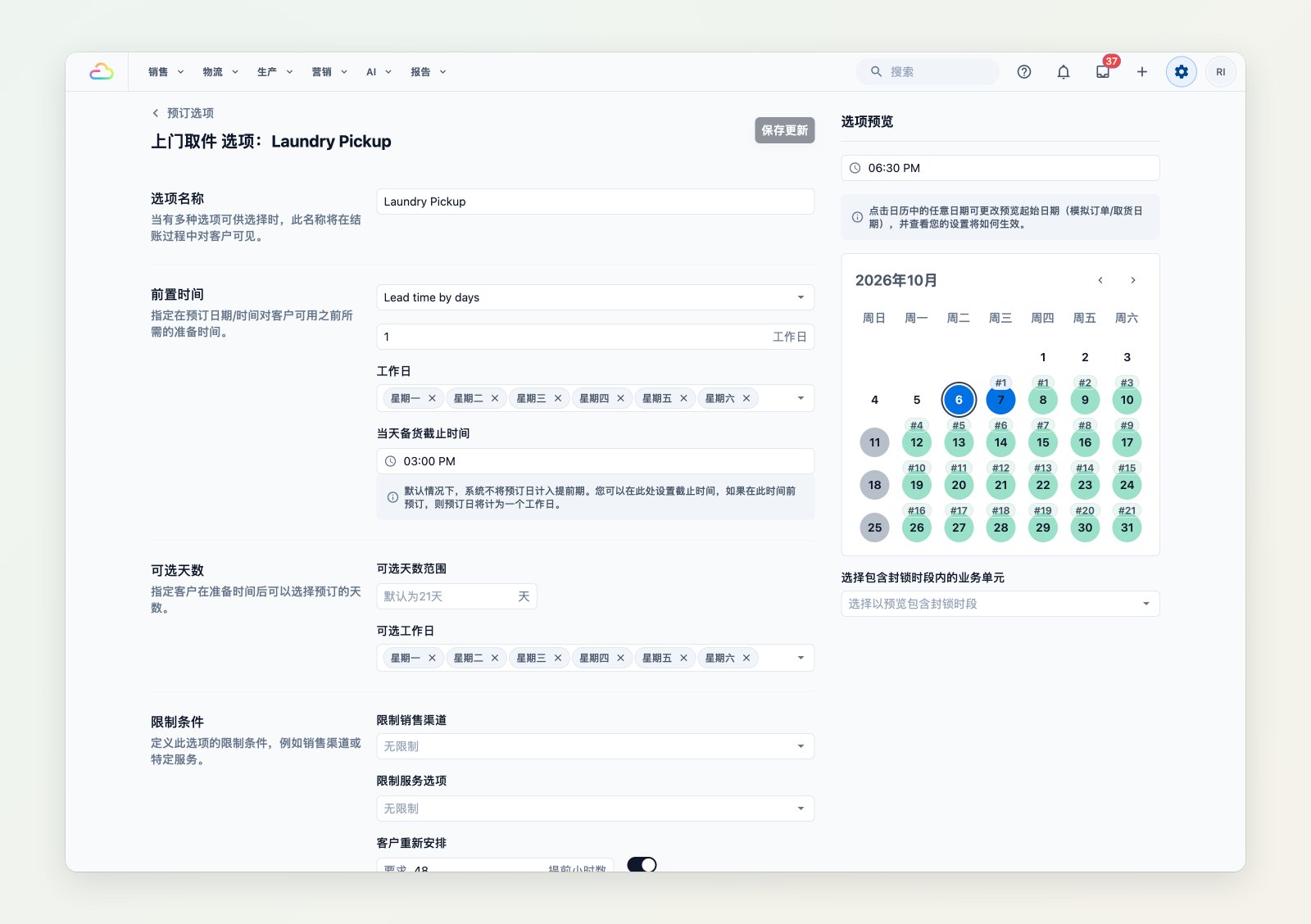1311x924 pixels.
Task: Click the cloud logo home icon
Action: pos(102,72)
